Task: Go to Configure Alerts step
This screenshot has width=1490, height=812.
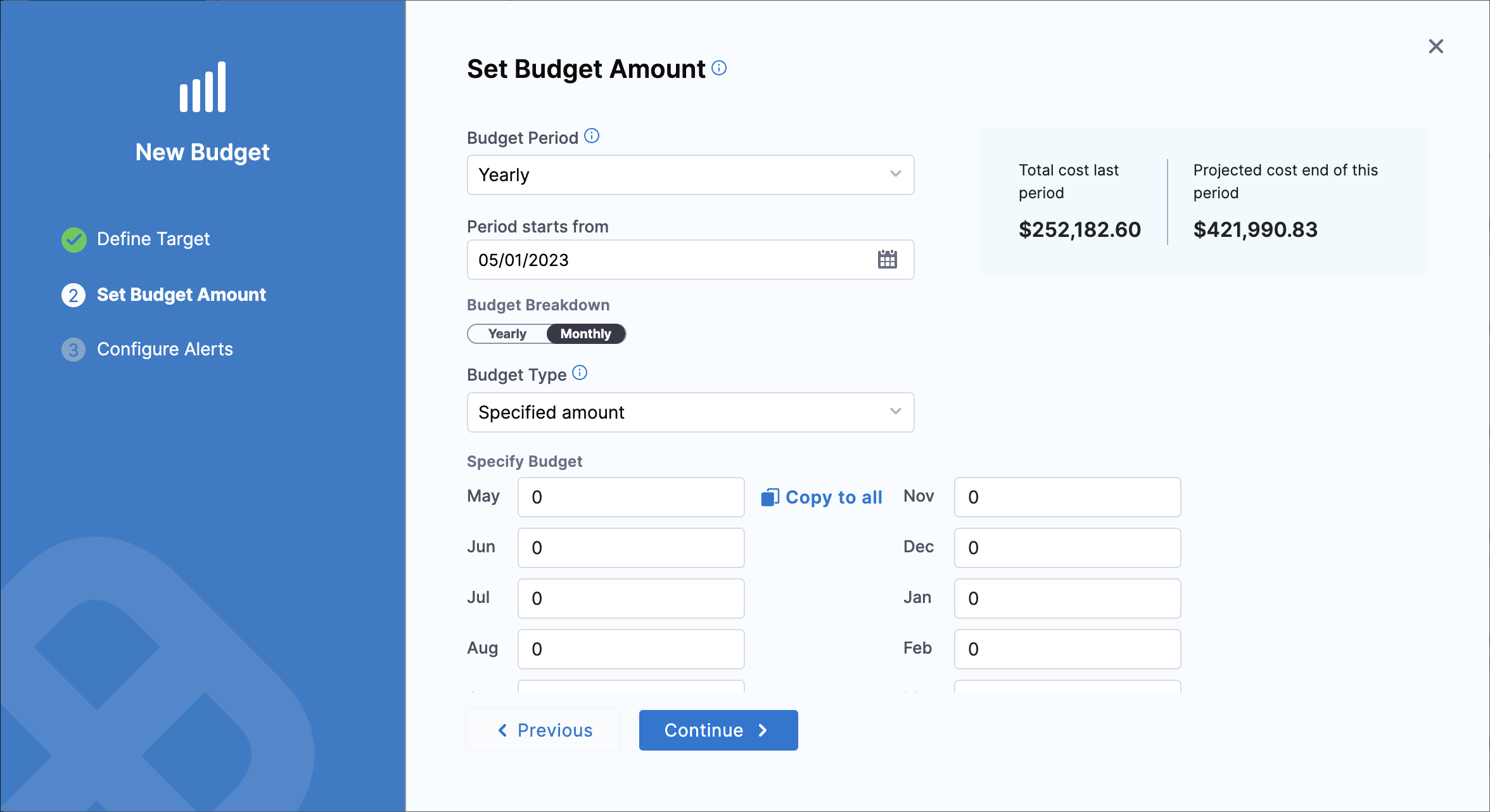Action: (165, 349)
